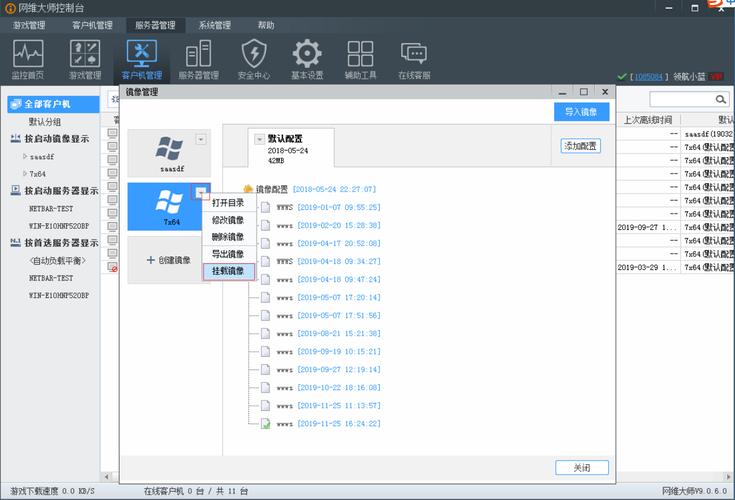Open the 服务器管理 menu
Viewport: 735px width, 500px height.
155,25
